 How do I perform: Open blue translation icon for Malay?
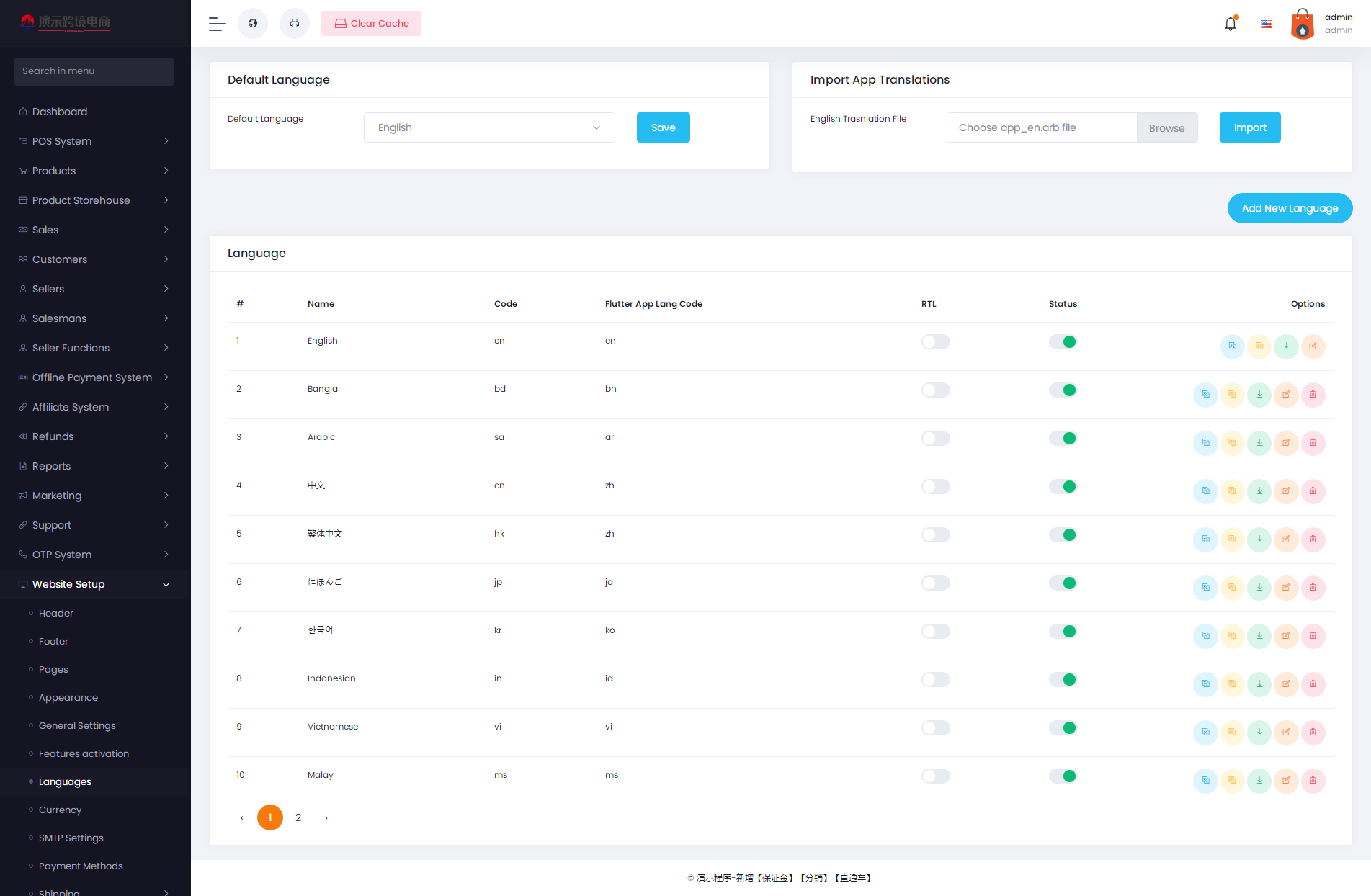pos(1205,781)
